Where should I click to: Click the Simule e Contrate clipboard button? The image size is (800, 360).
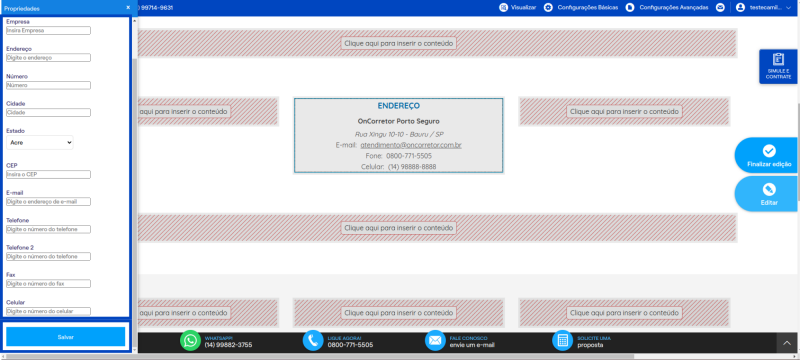778,66
